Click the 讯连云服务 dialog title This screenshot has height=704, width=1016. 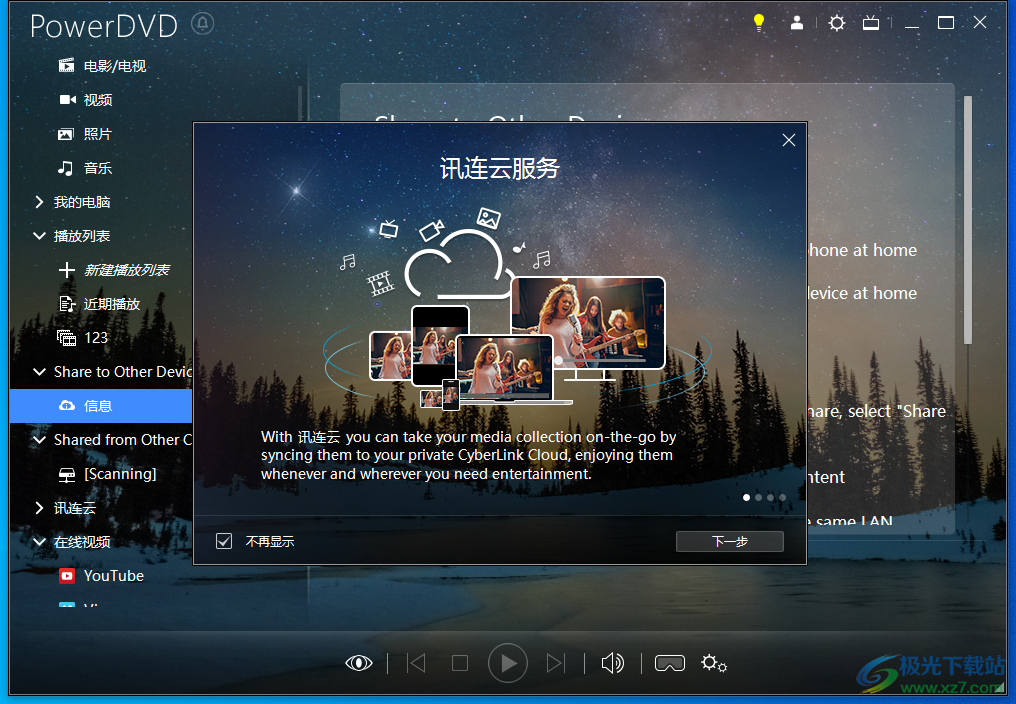(x=500, y=169)
